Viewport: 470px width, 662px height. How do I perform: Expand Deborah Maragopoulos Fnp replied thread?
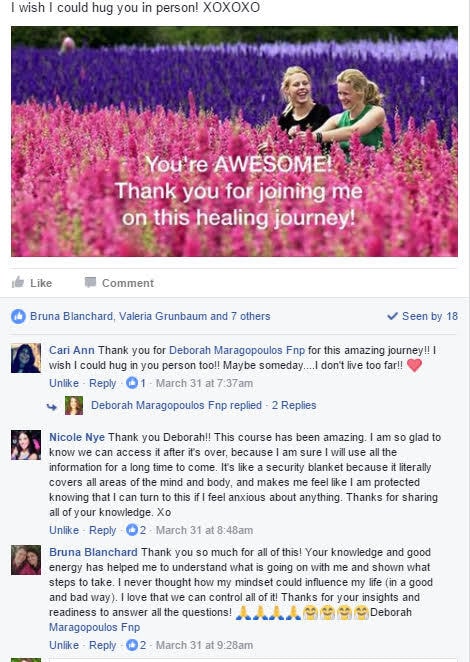(176, 405)
